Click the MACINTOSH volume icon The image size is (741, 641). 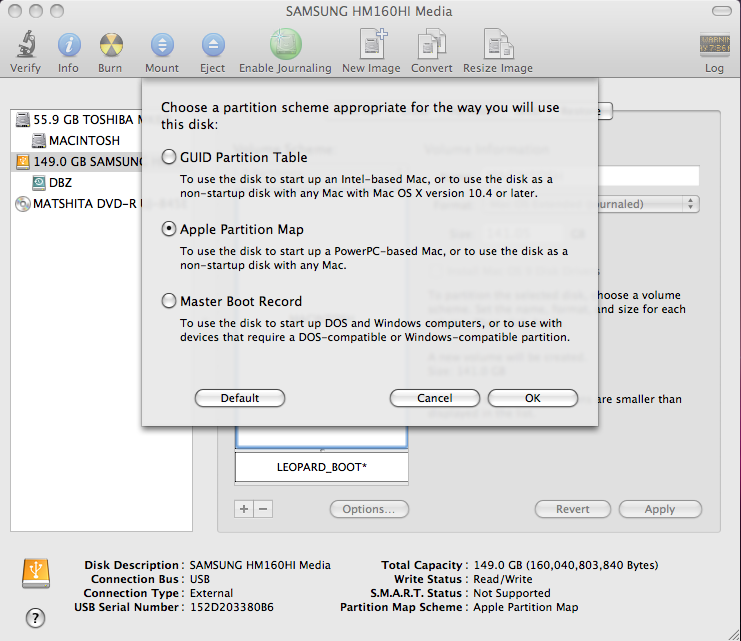(x=39, y=141)
